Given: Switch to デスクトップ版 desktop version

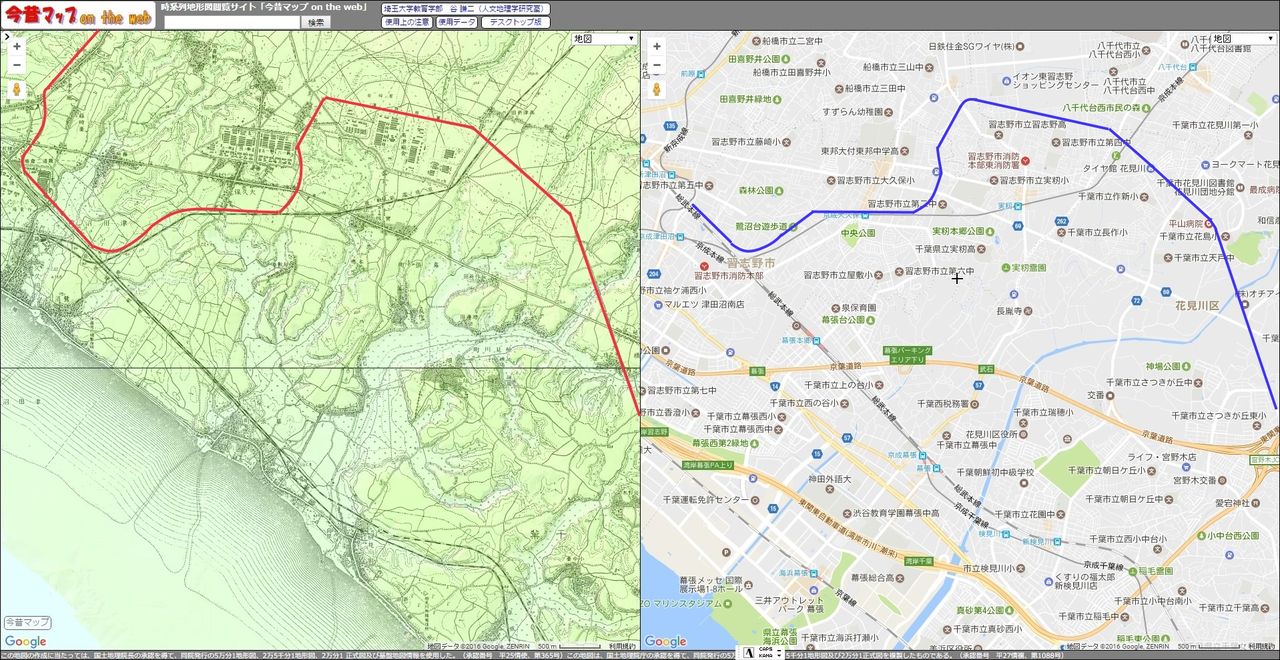Looking at the screenshot, I should coord(516,22).
